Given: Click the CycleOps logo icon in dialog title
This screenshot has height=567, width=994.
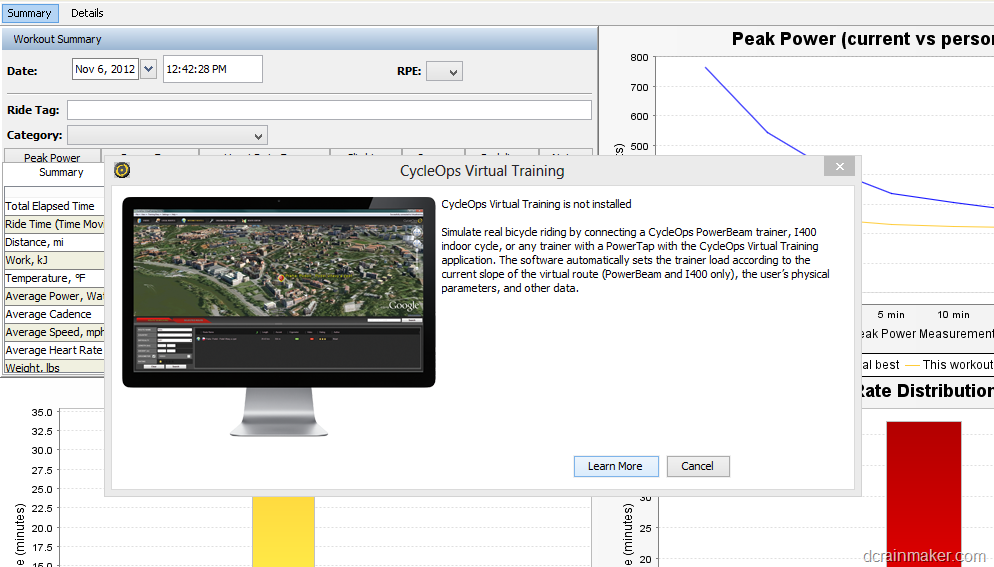Looking at the screenshot, I should [122, 170].
